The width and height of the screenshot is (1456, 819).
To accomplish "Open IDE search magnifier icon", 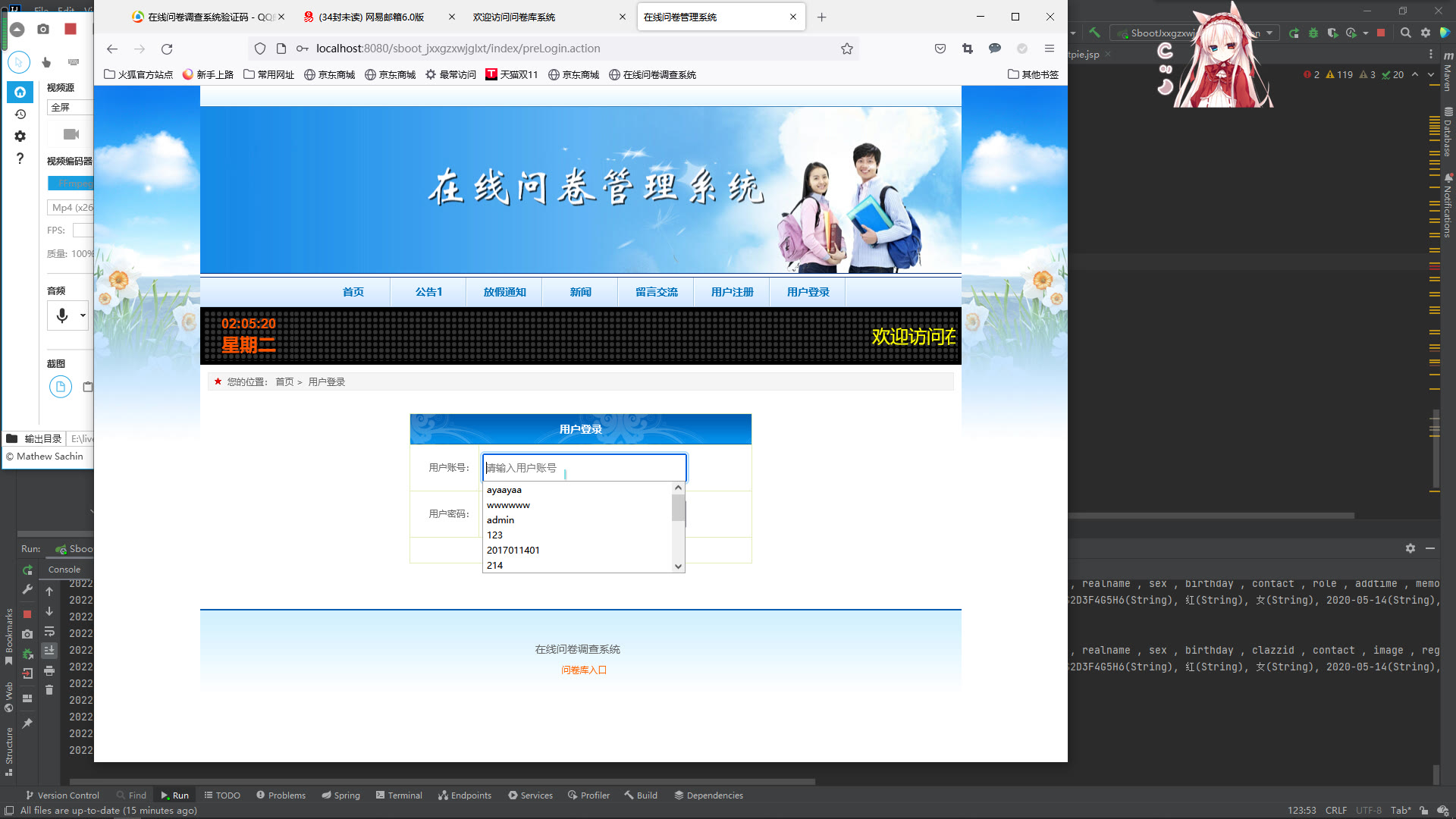I will coord(1405,33).
